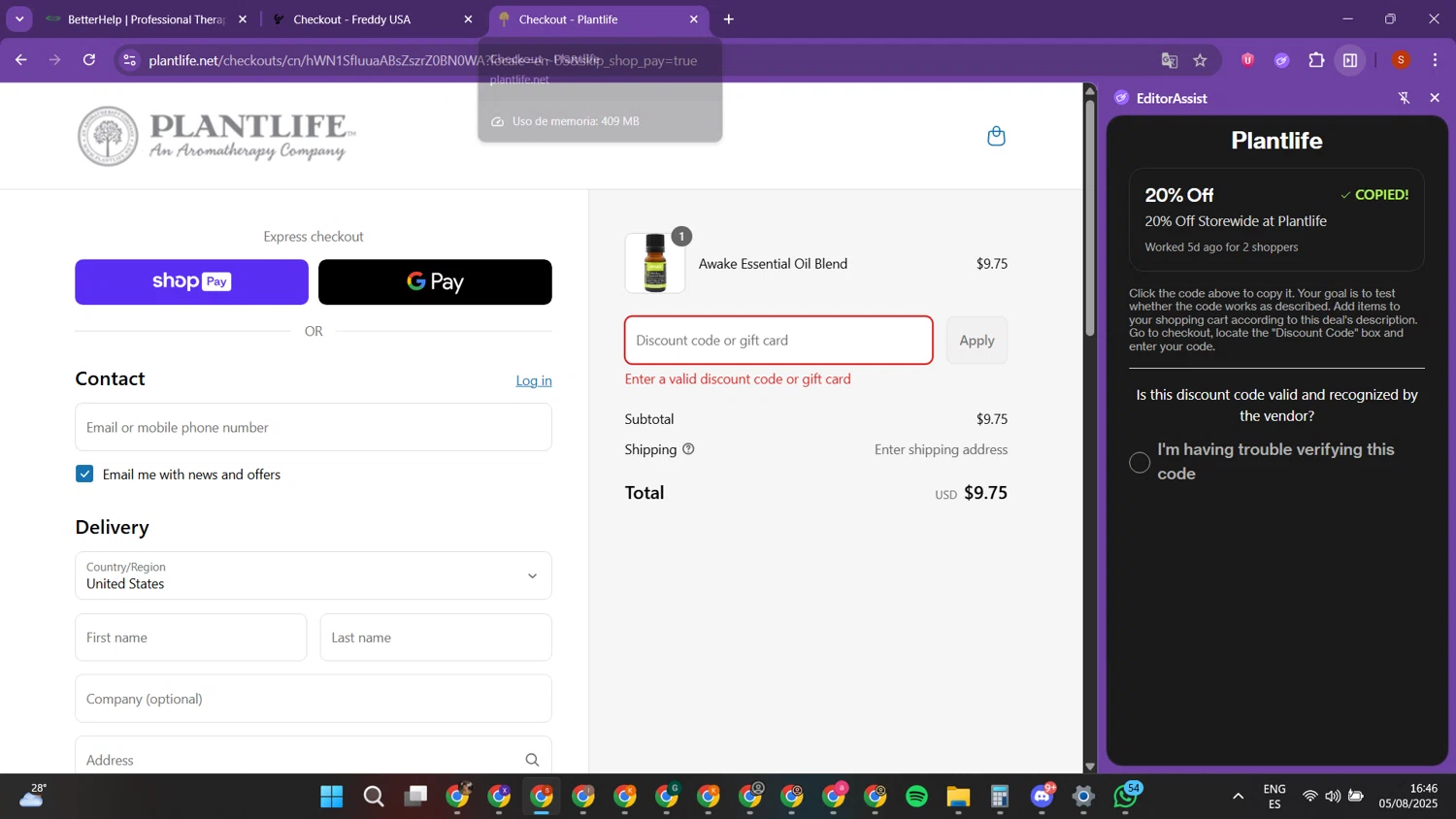Close the EditorAssist side panel

click(x=1435, y=98)
